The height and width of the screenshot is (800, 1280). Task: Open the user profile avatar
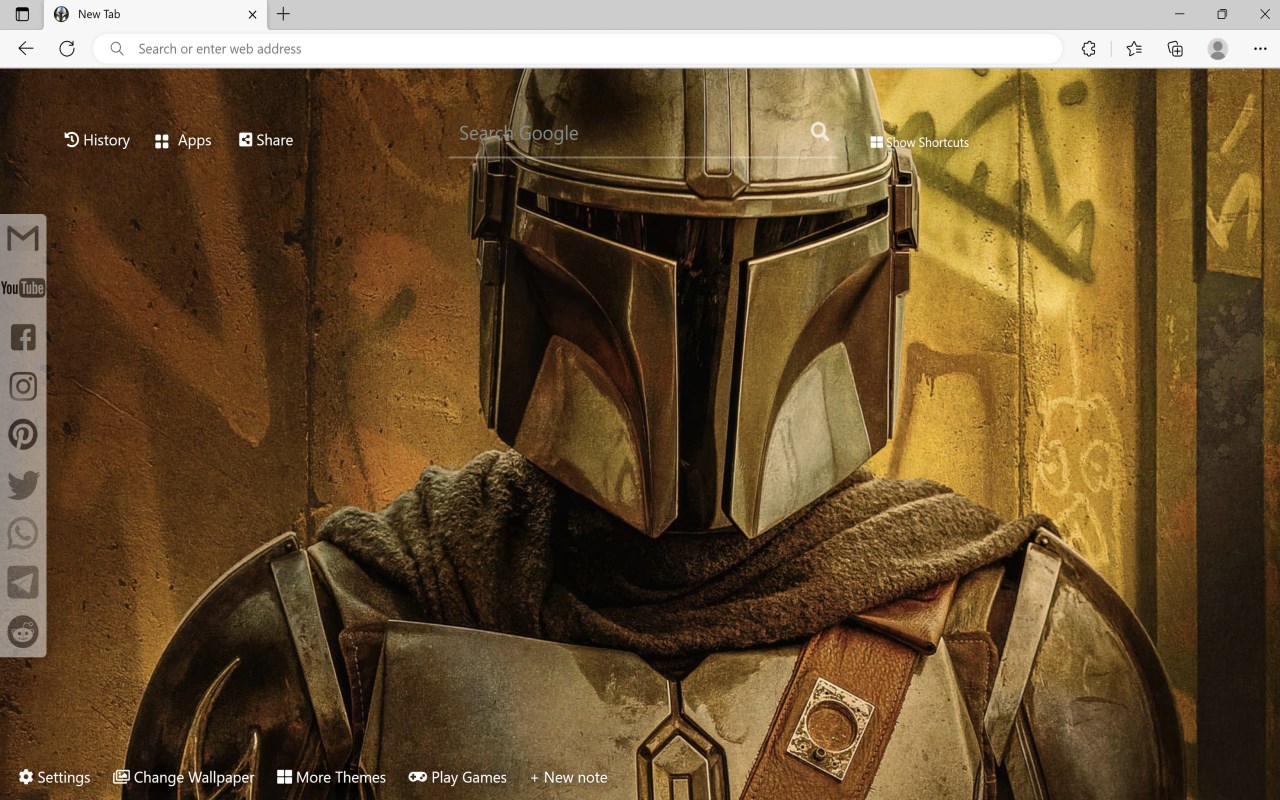pyautogui.click(x=1217, y=48)
